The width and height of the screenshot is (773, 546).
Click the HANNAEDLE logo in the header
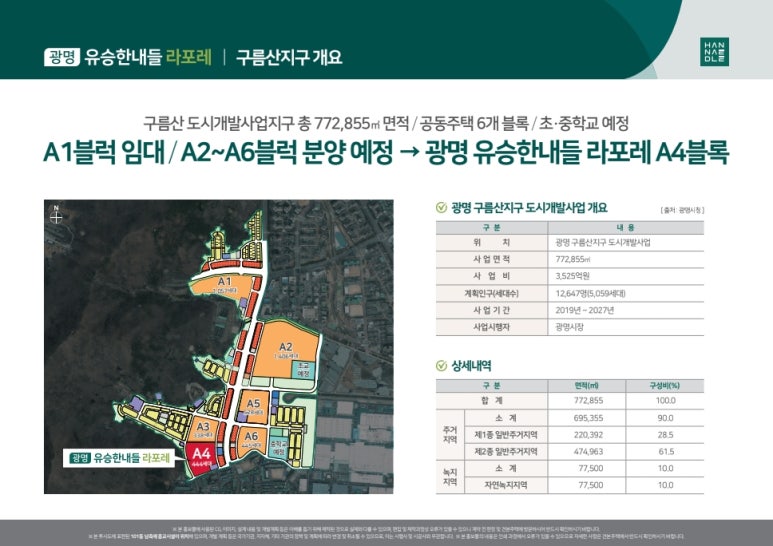[714, 52]
